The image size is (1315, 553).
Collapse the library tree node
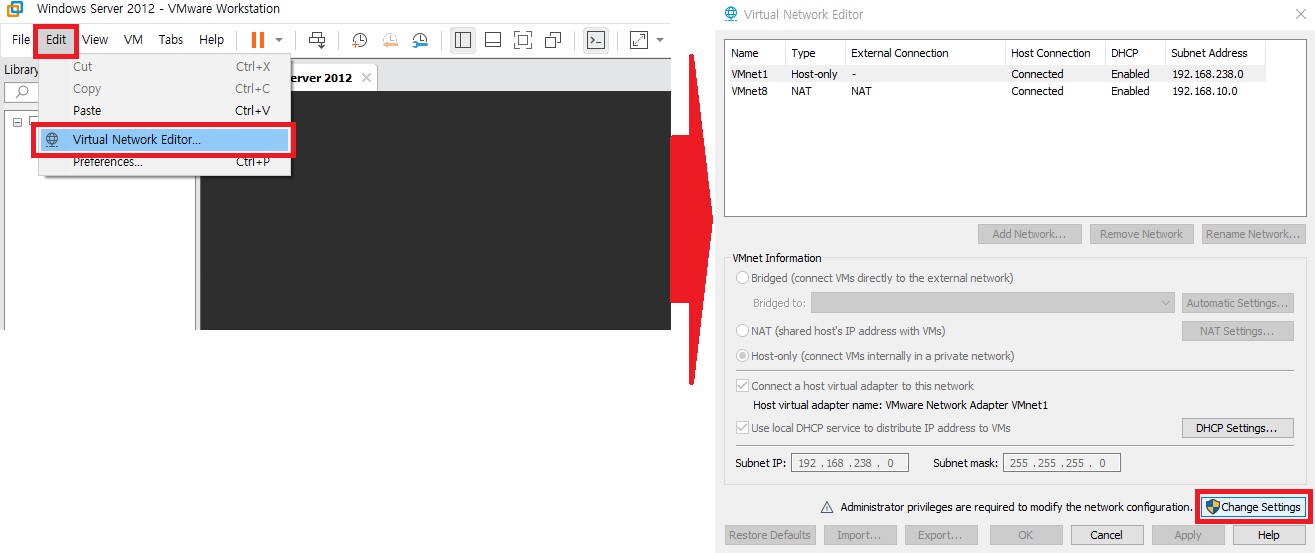tap(17, 122)
